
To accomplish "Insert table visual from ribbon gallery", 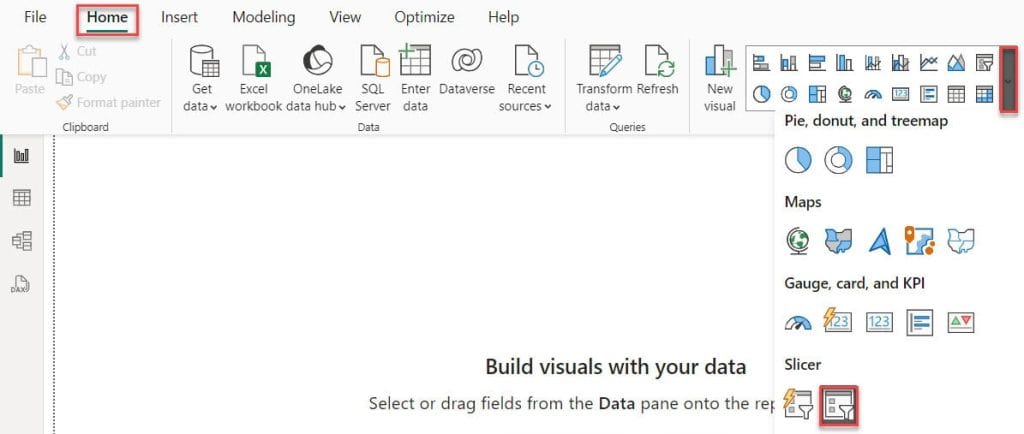I will click(956, 94).
